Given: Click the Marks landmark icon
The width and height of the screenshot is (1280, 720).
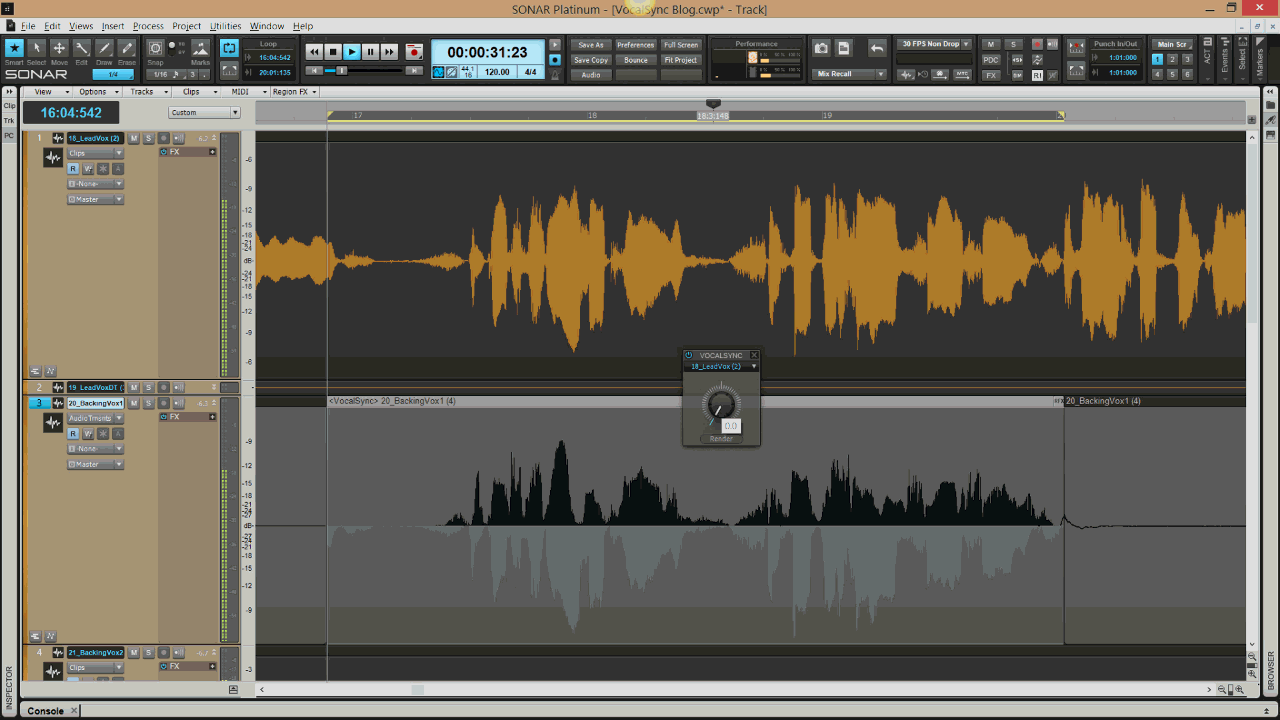Looking at the screenshot, I should [201, 48].
